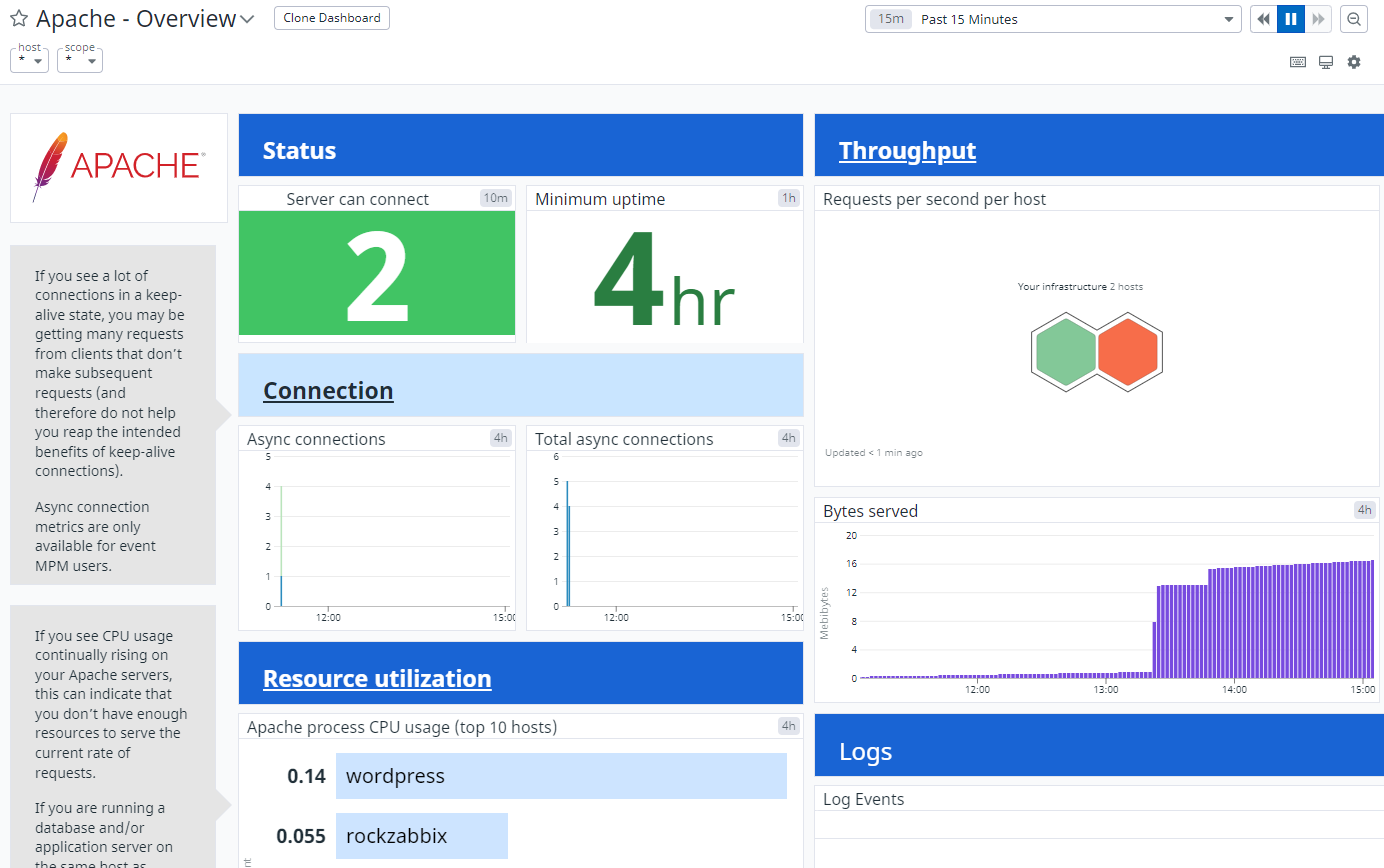This screenshot has height=868, width=1384.
Task: Click the Logs section header
Action: pos(1097,745)
